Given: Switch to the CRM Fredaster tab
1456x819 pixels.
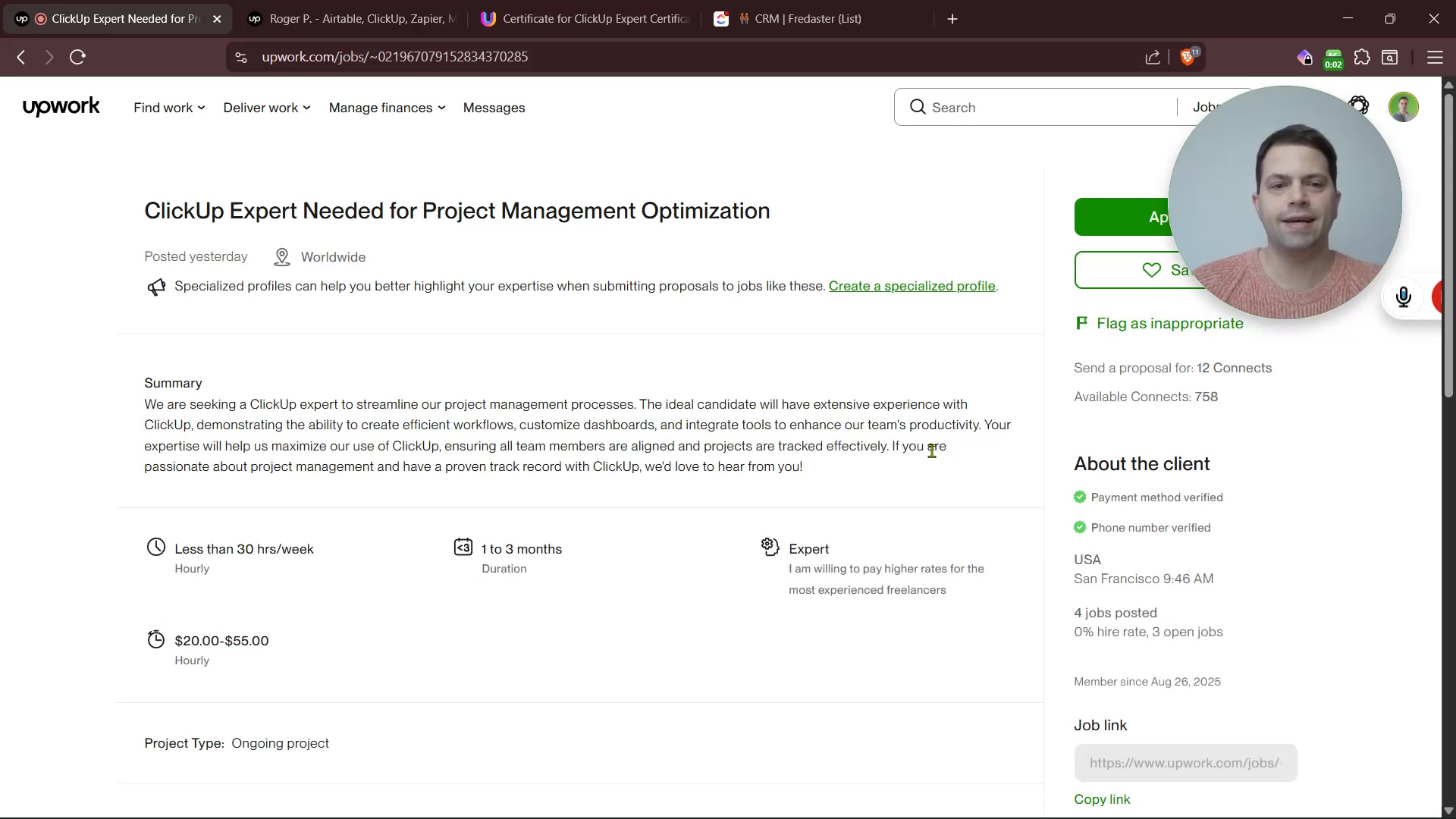Looking at the screenshot, I should [x=819, y=19].
